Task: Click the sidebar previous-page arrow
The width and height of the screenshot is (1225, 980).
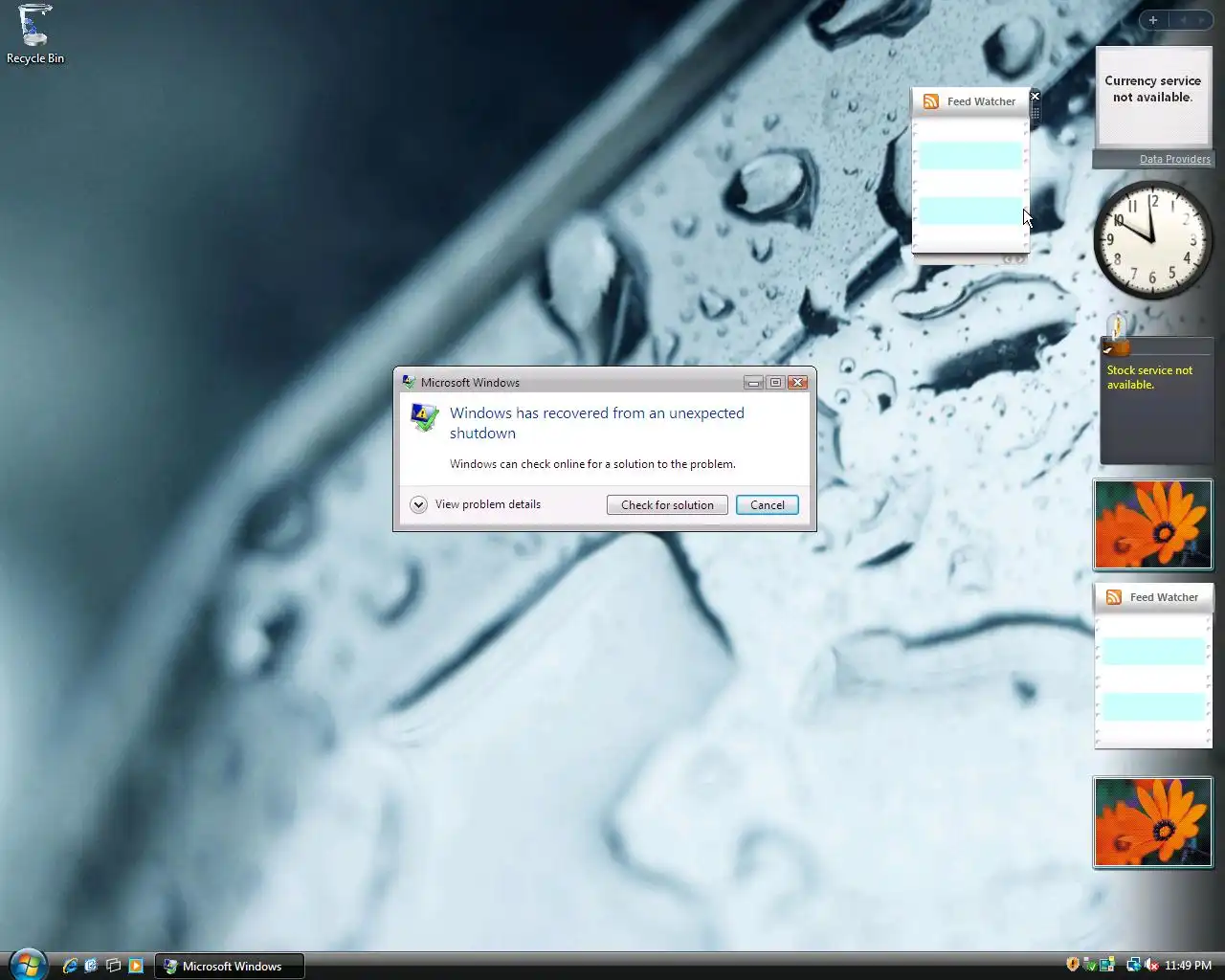Action: [x=1183, y=20]
